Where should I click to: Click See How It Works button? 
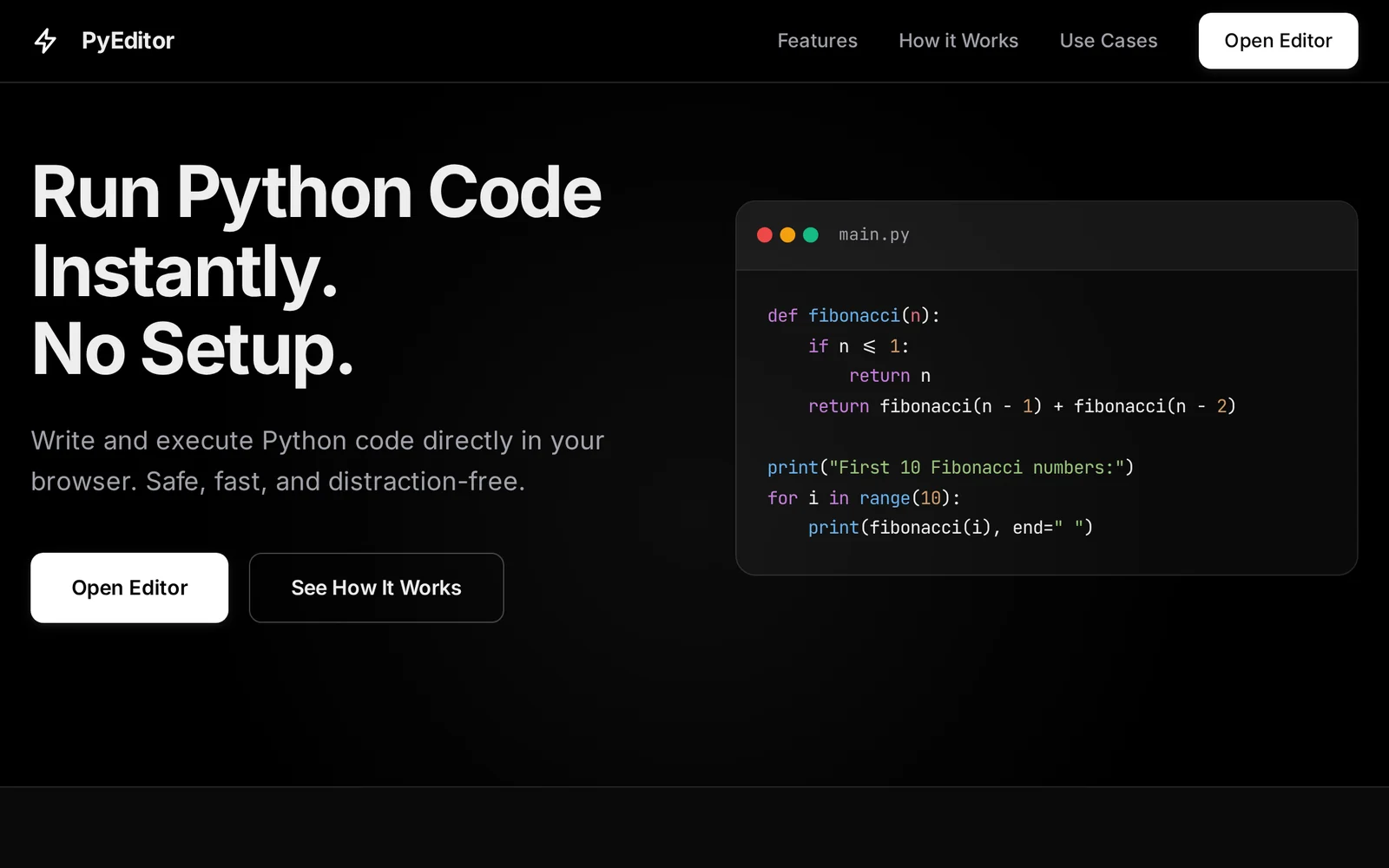(x=376, y=588)
